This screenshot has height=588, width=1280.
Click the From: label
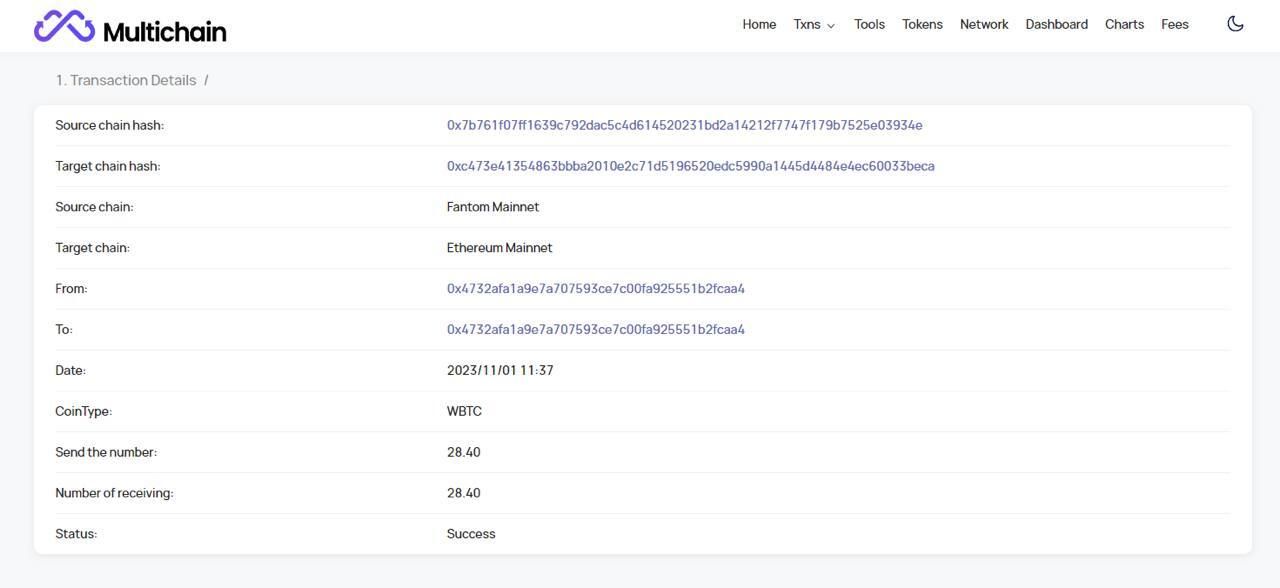click(x=71, y=288)
